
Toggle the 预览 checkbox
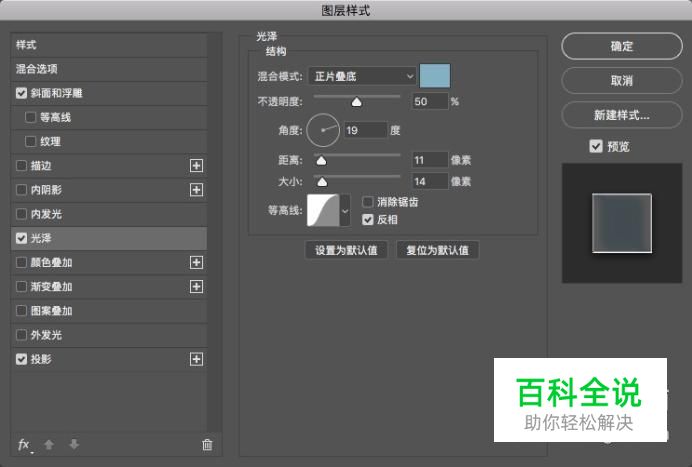click(596, 146)
